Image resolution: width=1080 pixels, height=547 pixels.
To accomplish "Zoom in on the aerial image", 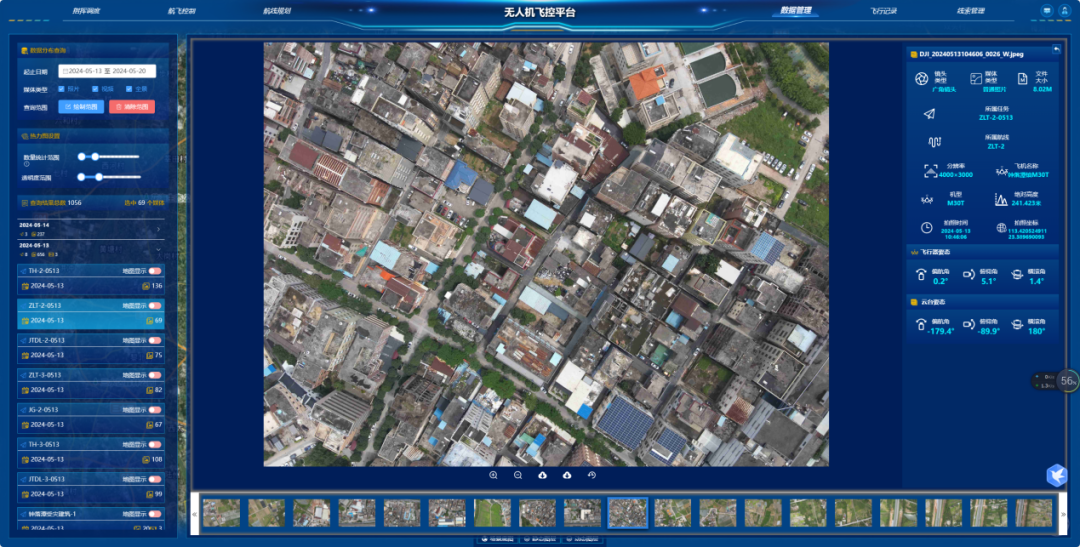I will pyautogui.click(x=493, y=476).
